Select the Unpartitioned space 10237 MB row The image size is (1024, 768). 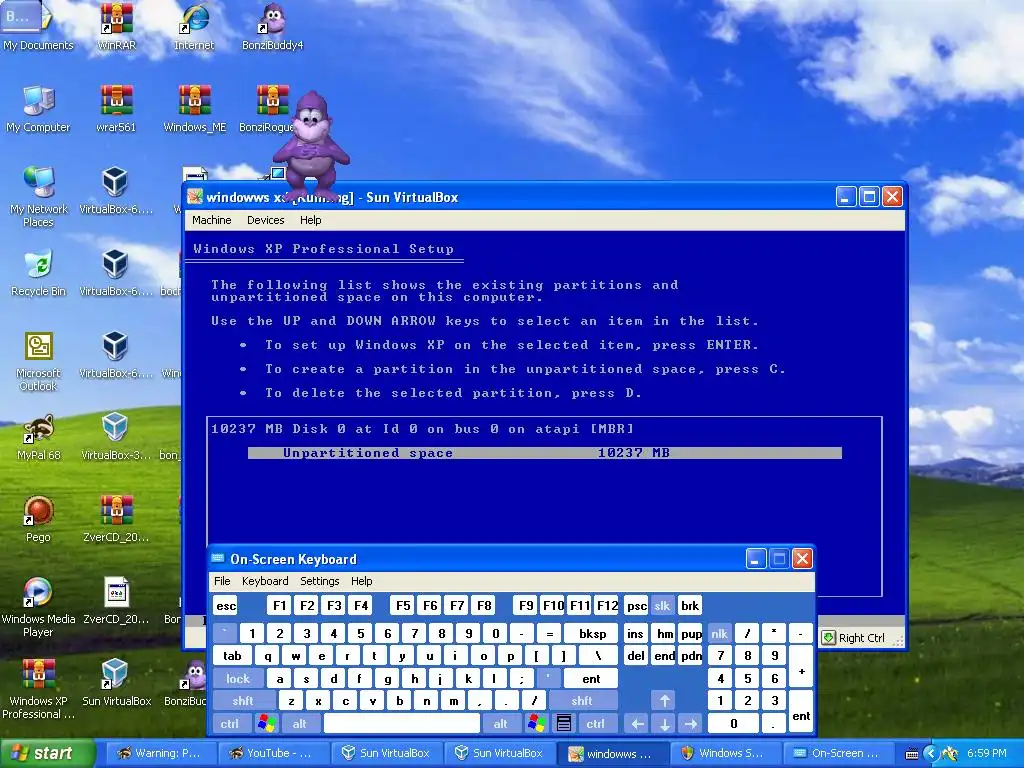545,453
